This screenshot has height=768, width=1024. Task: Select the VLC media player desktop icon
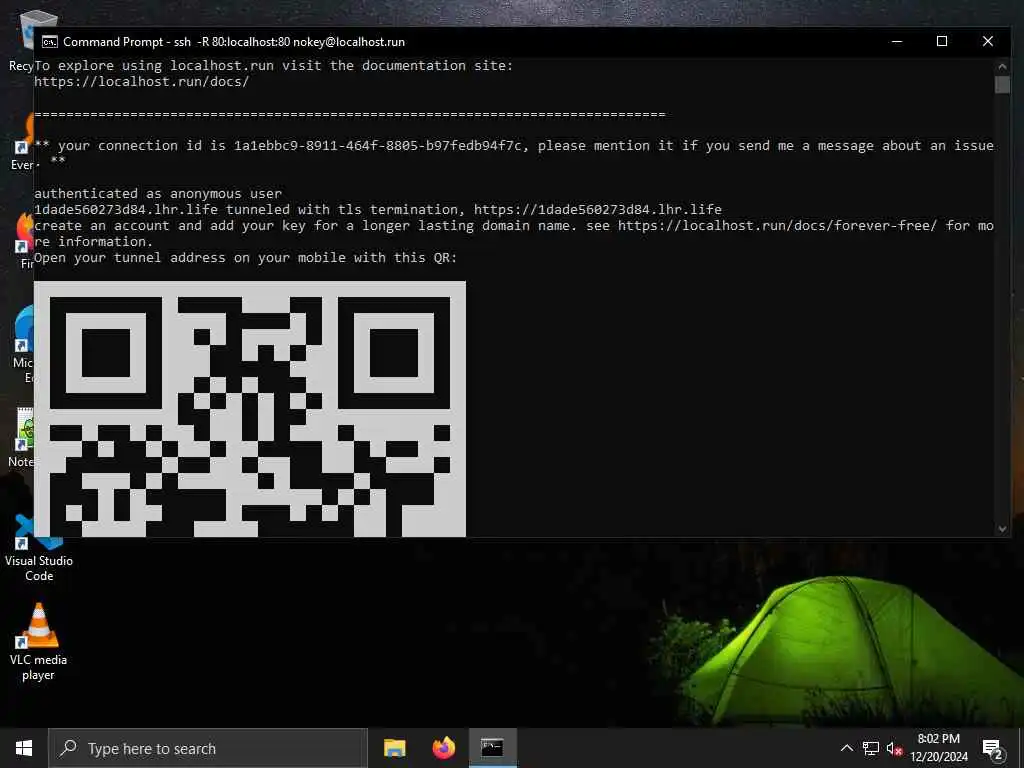[x=39, y=642]
